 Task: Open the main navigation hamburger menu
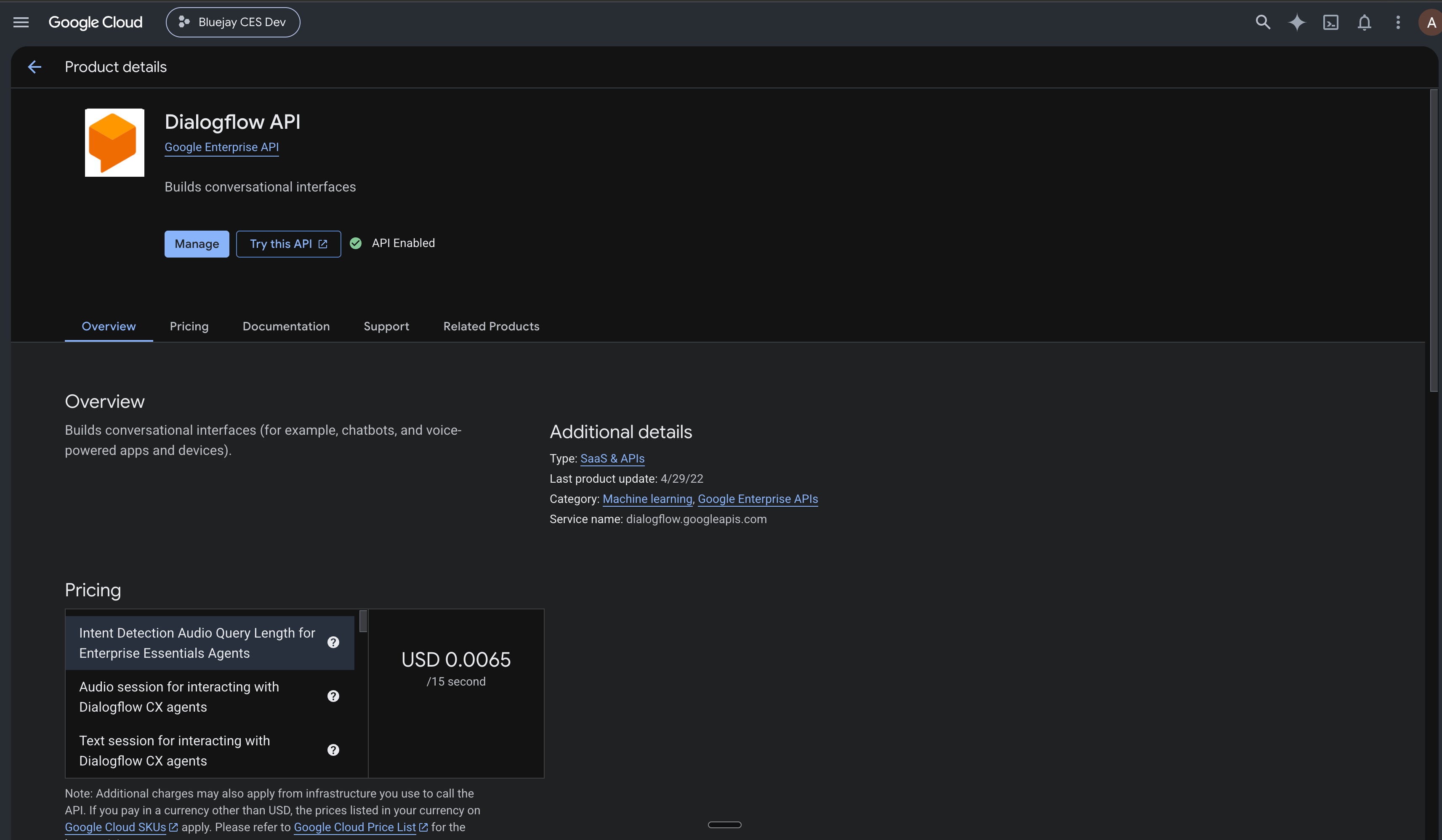(x=21, y=22)
